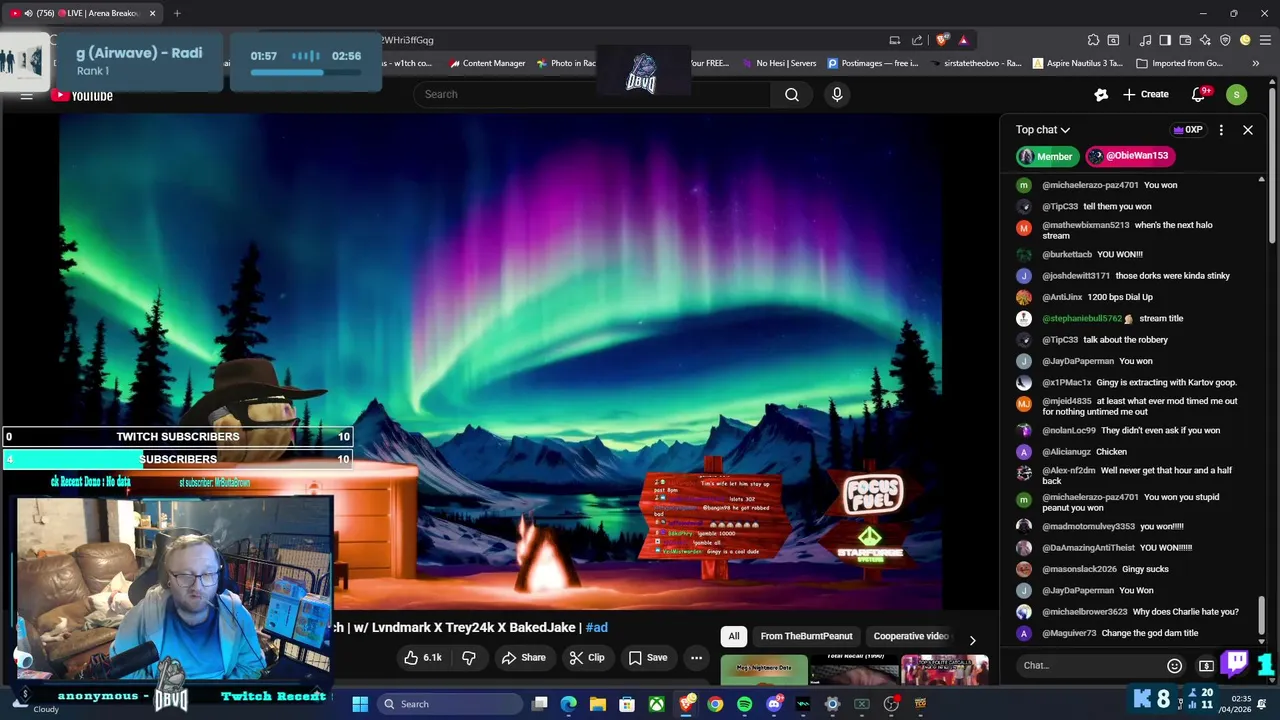Go to the YouTube home logo
Image resolution: width=1280 pixels, height=720 pixels.
[82, 95]
